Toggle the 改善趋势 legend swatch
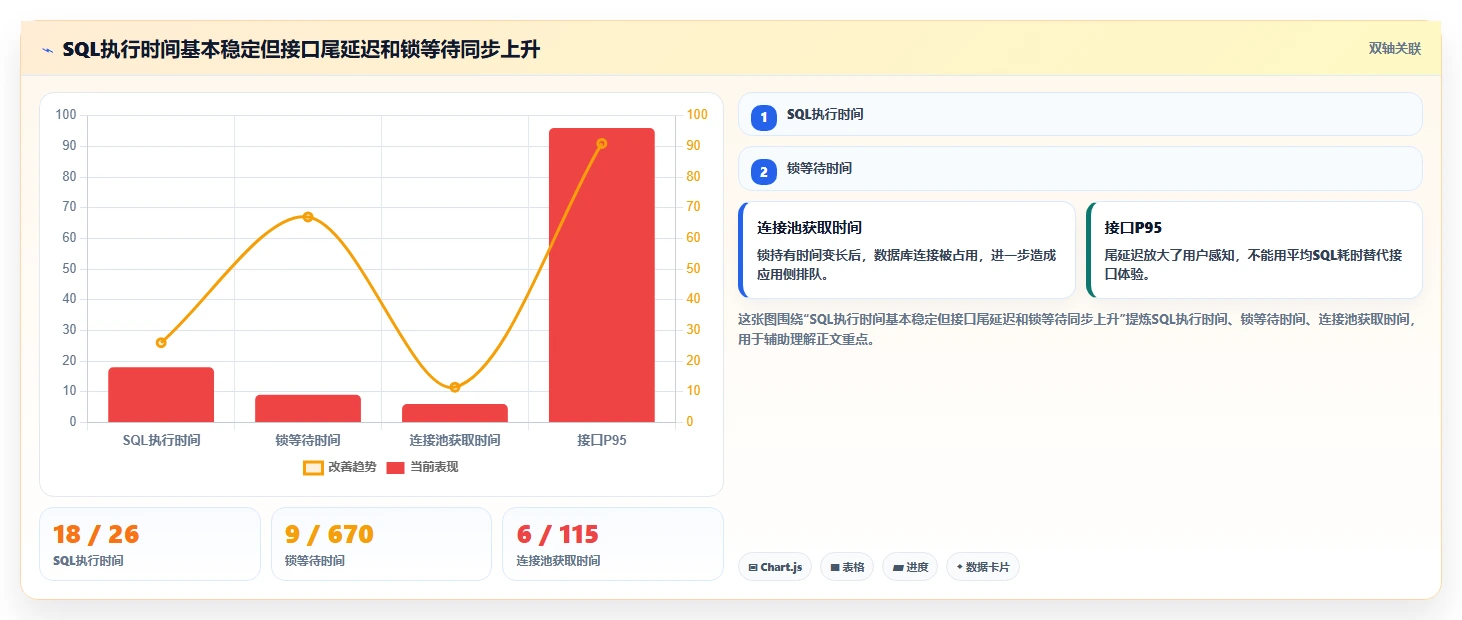Viewport: 1462px width, 620px height. 313,467
